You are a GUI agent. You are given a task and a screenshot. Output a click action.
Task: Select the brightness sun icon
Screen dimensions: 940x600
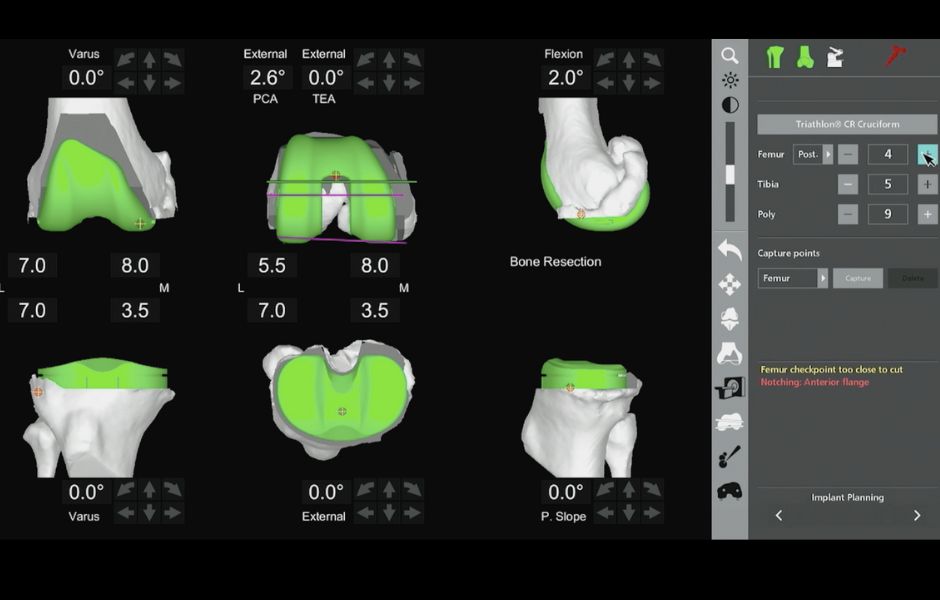click(x=730, y=80)
